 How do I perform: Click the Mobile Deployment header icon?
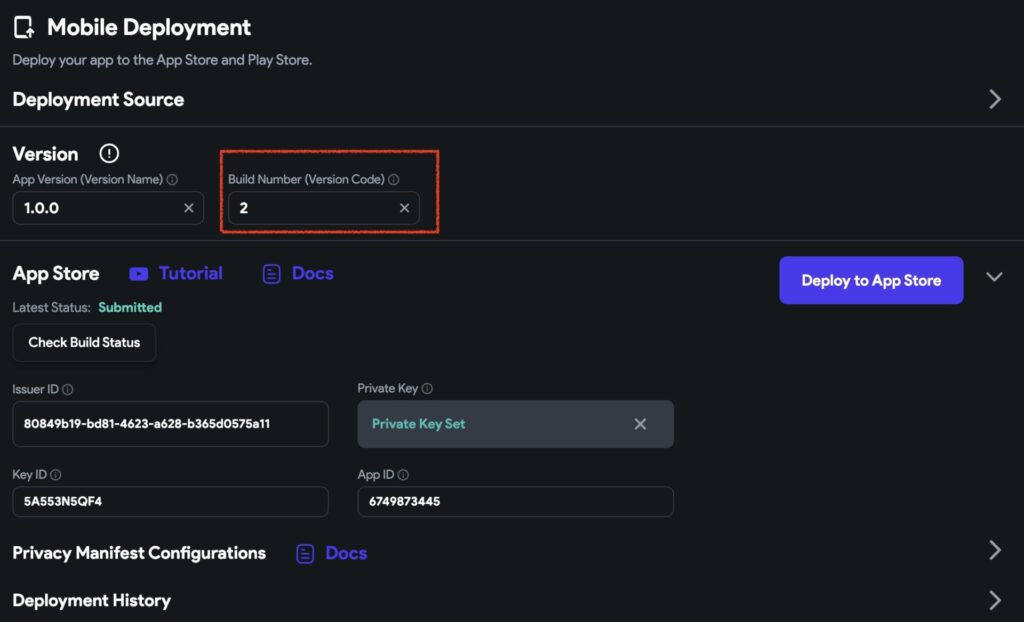click(24, 27)
